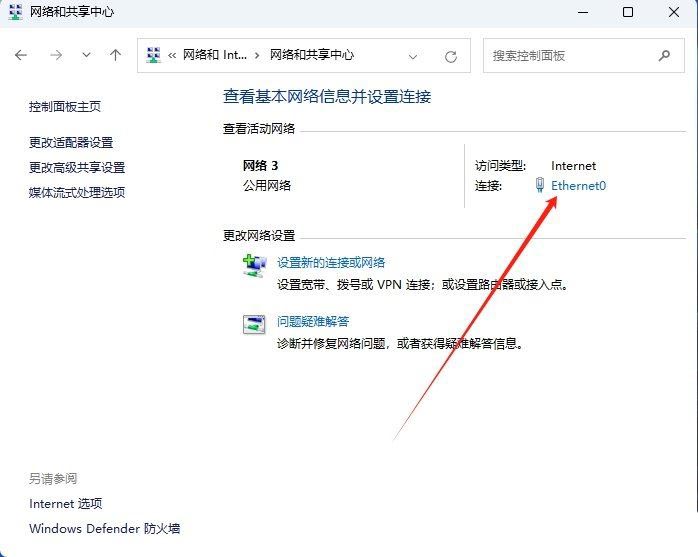Select the 网络和 Int... breadcrumb item
The width and height of the screenshot is (698, 557).
[x=215, y=56]
